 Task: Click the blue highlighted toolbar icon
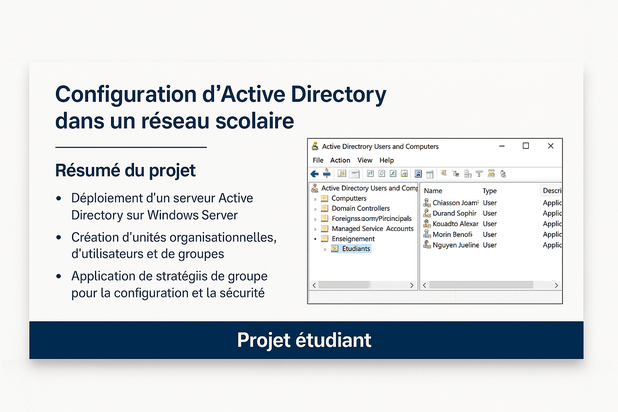(x=418, y=174)
